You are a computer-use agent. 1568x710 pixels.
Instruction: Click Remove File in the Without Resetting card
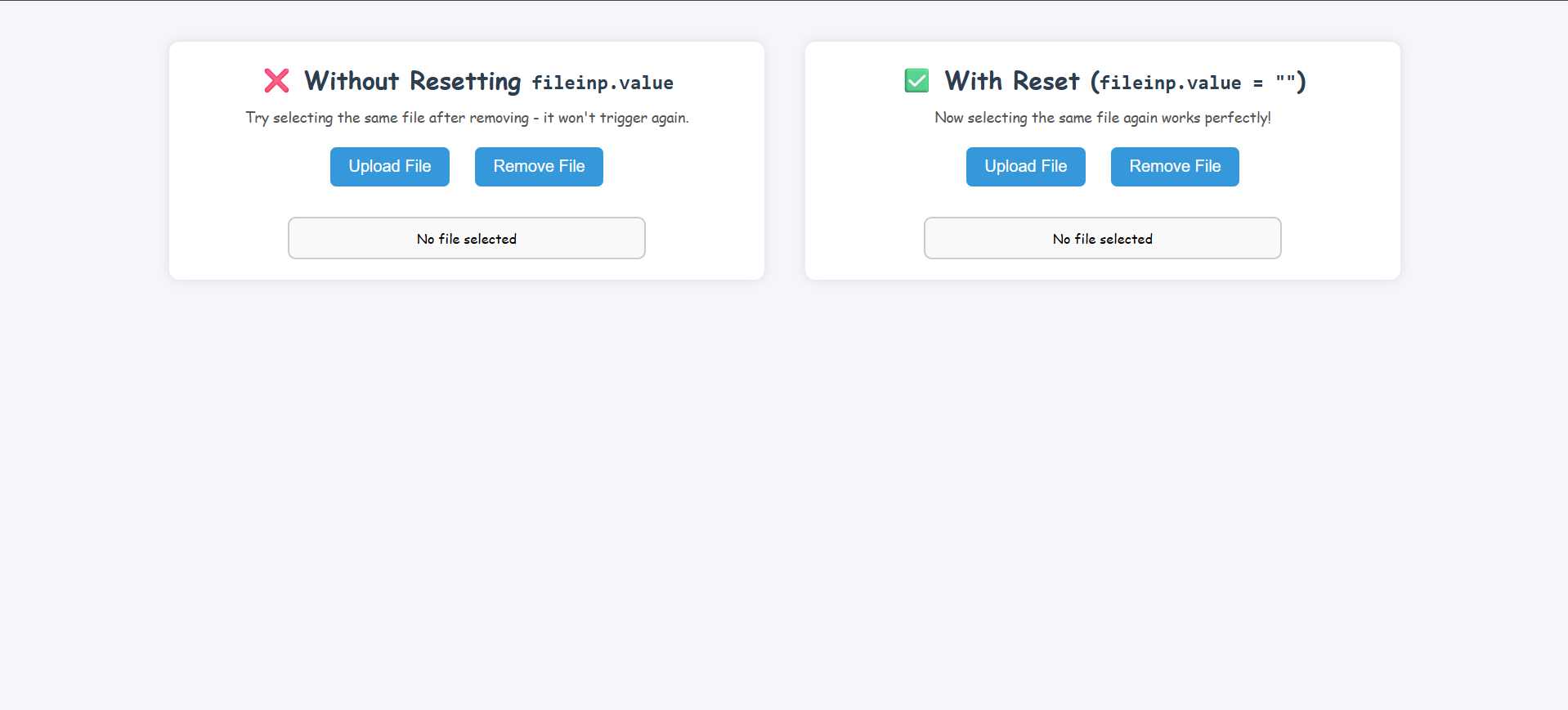click(539, 167)
